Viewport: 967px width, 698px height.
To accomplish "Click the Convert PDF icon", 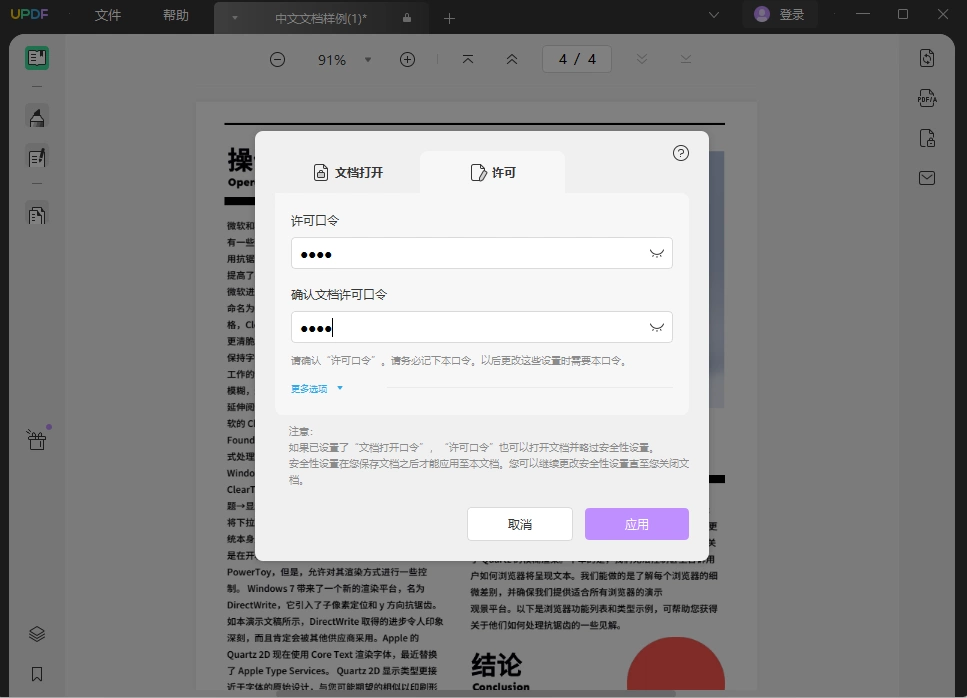I will pyautogui.click(x=927, y=59).
